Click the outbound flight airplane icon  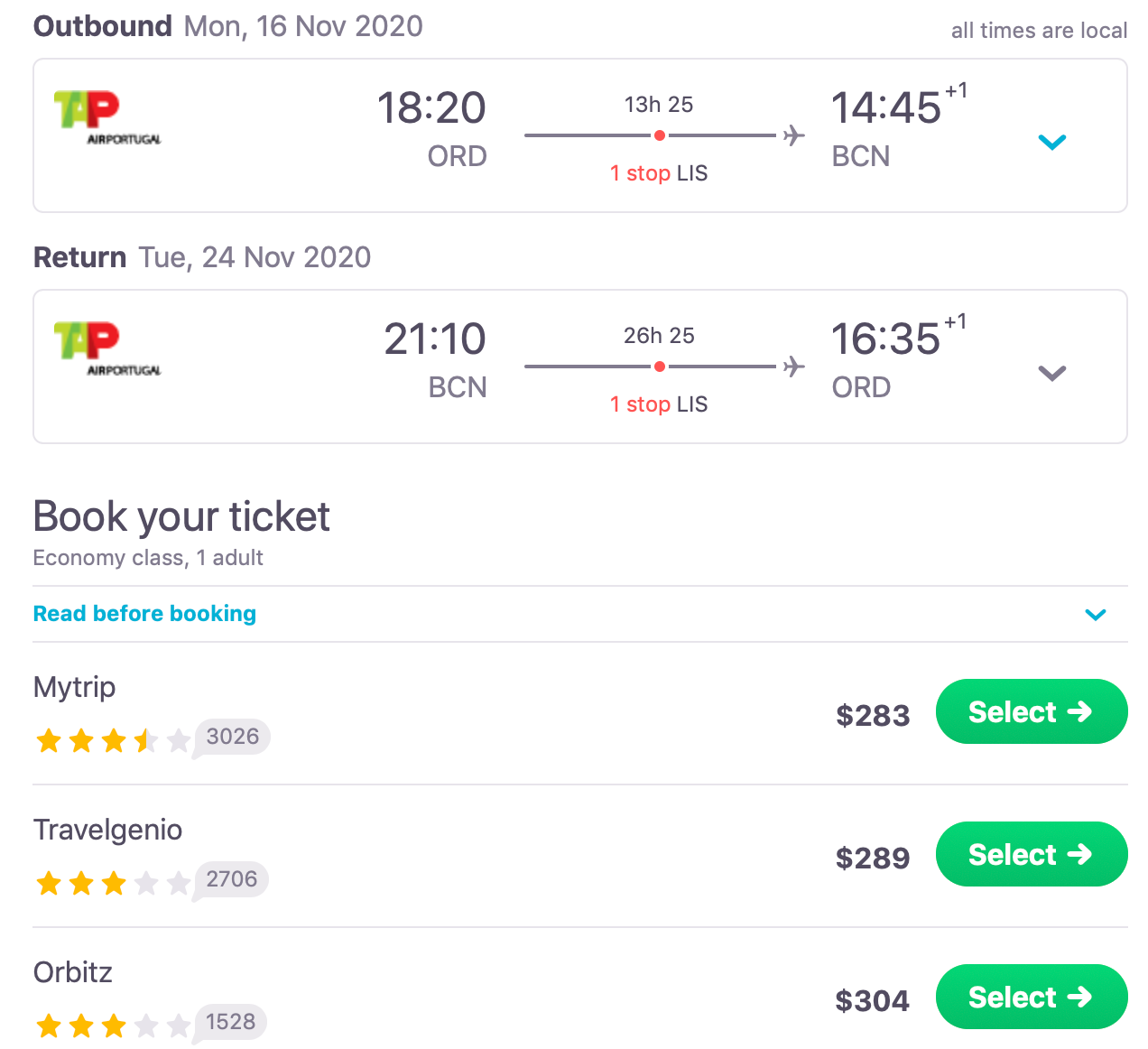[793, 135]
